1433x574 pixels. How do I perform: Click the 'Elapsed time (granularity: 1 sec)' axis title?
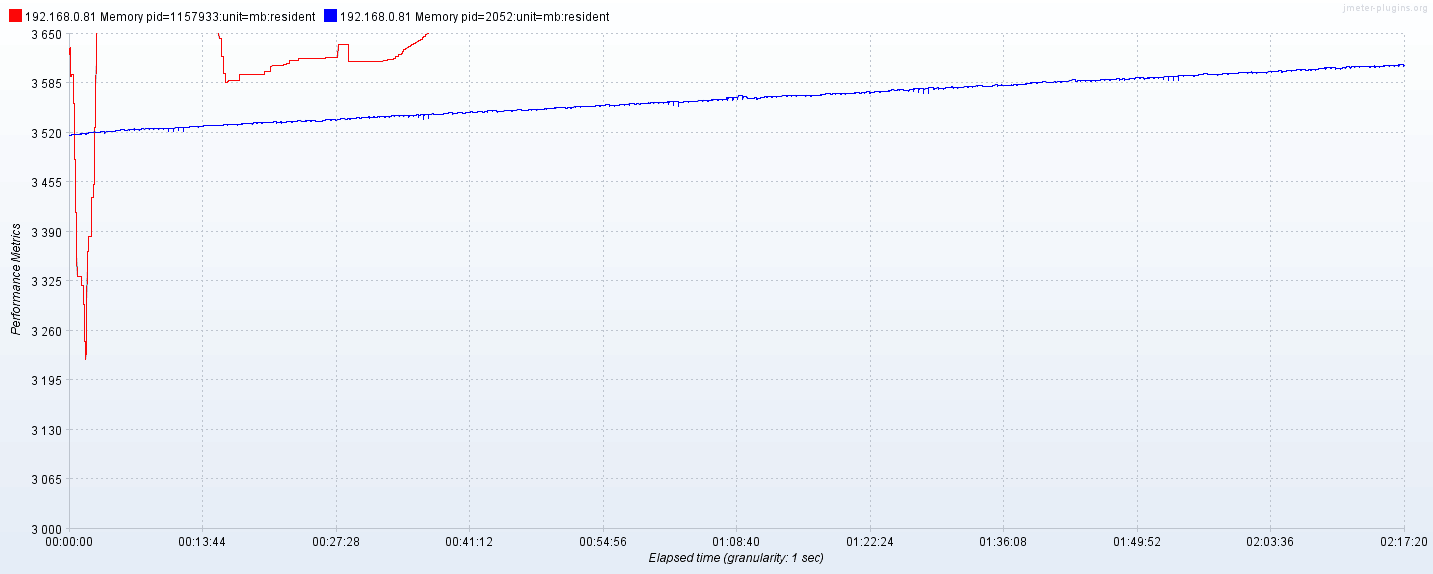point(736,558)
